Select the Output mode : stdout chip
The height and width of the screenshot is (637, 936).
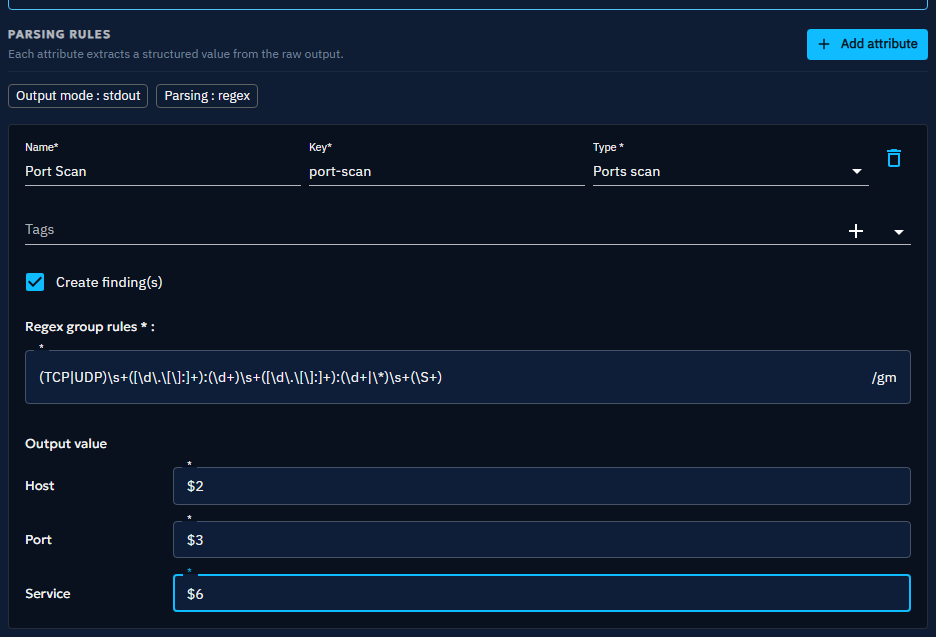[78, 96]
